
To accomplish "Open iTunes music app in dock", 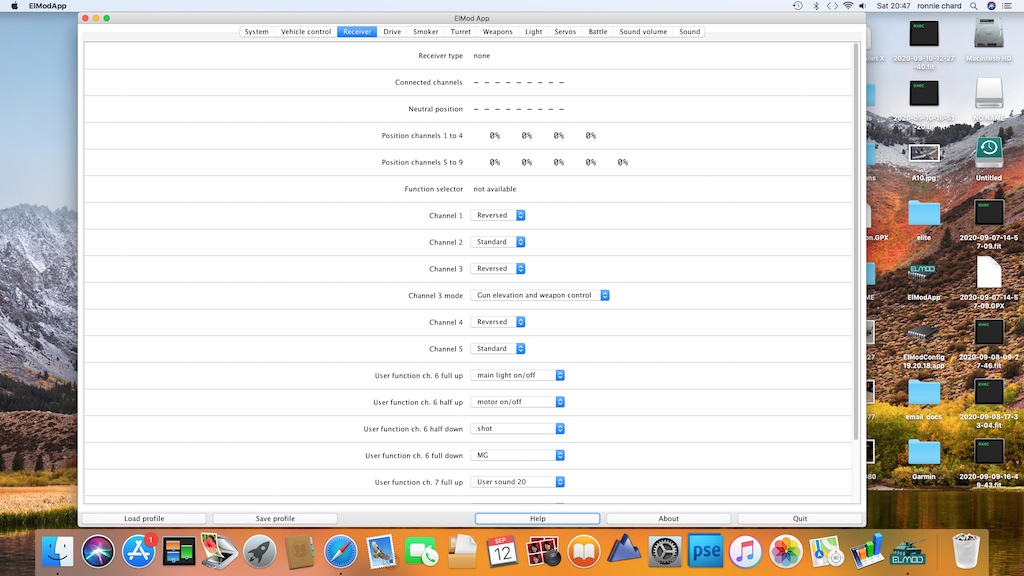I will click(745, 551).
